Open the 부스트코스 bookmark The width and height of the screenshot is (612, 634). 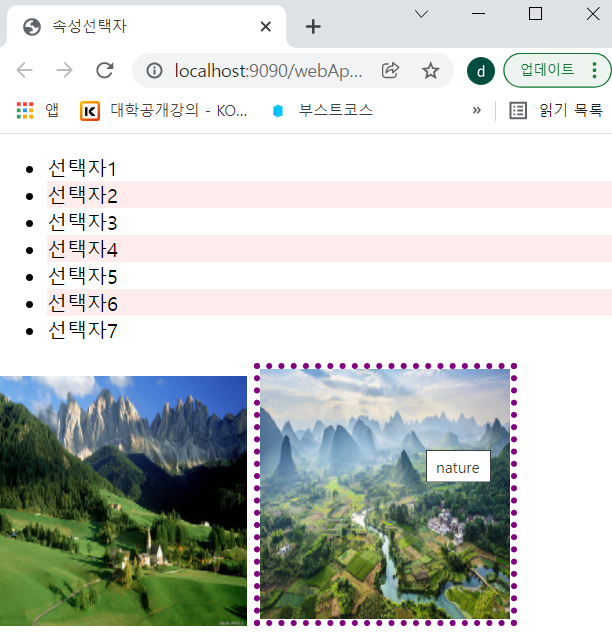click(x=322, y=110)
